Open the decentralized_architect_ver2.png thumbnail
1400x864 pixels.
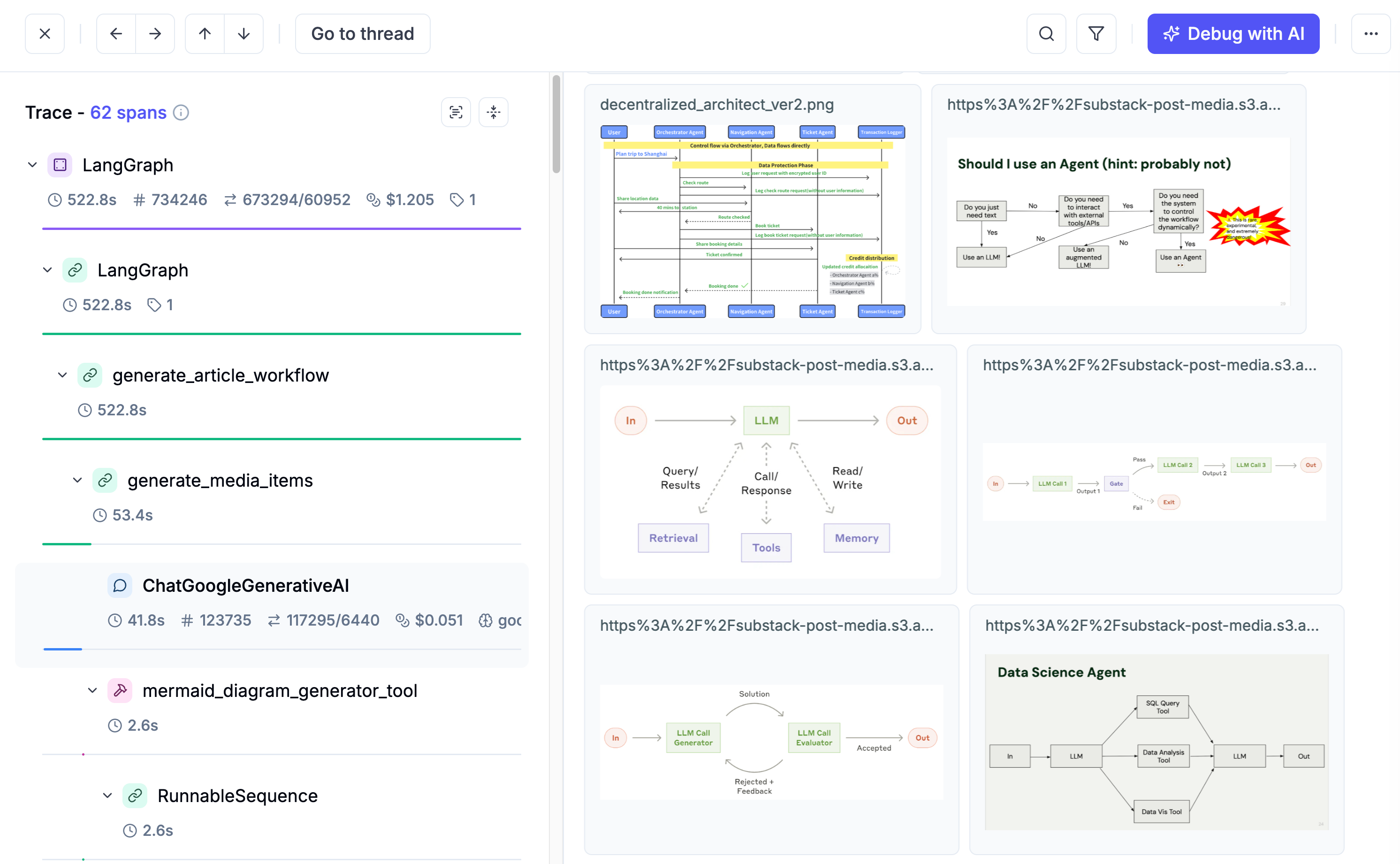[x=752, y=221]
